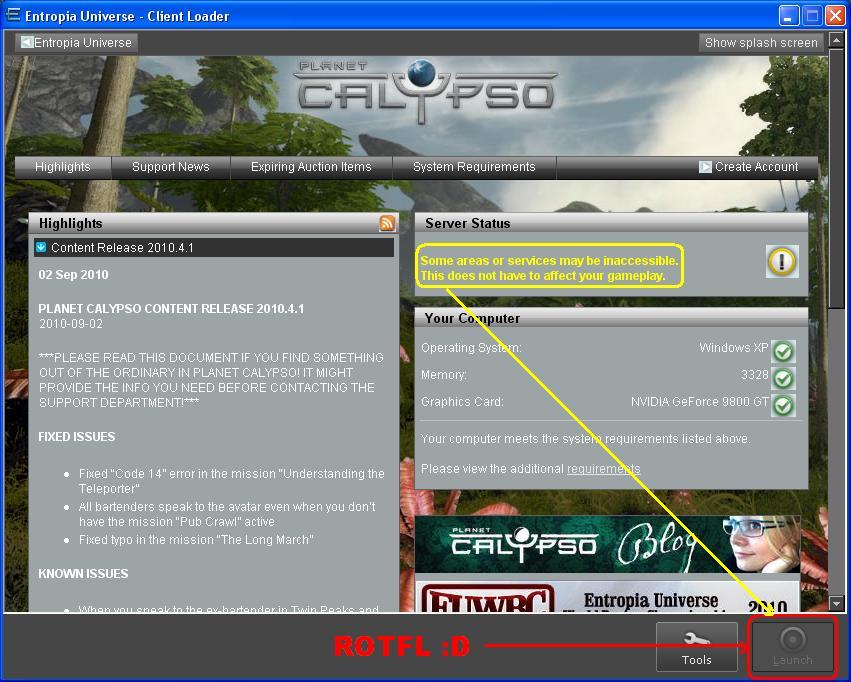851x682 pixels.
Task: Open the Highlights tab
Action: (63, 167)
